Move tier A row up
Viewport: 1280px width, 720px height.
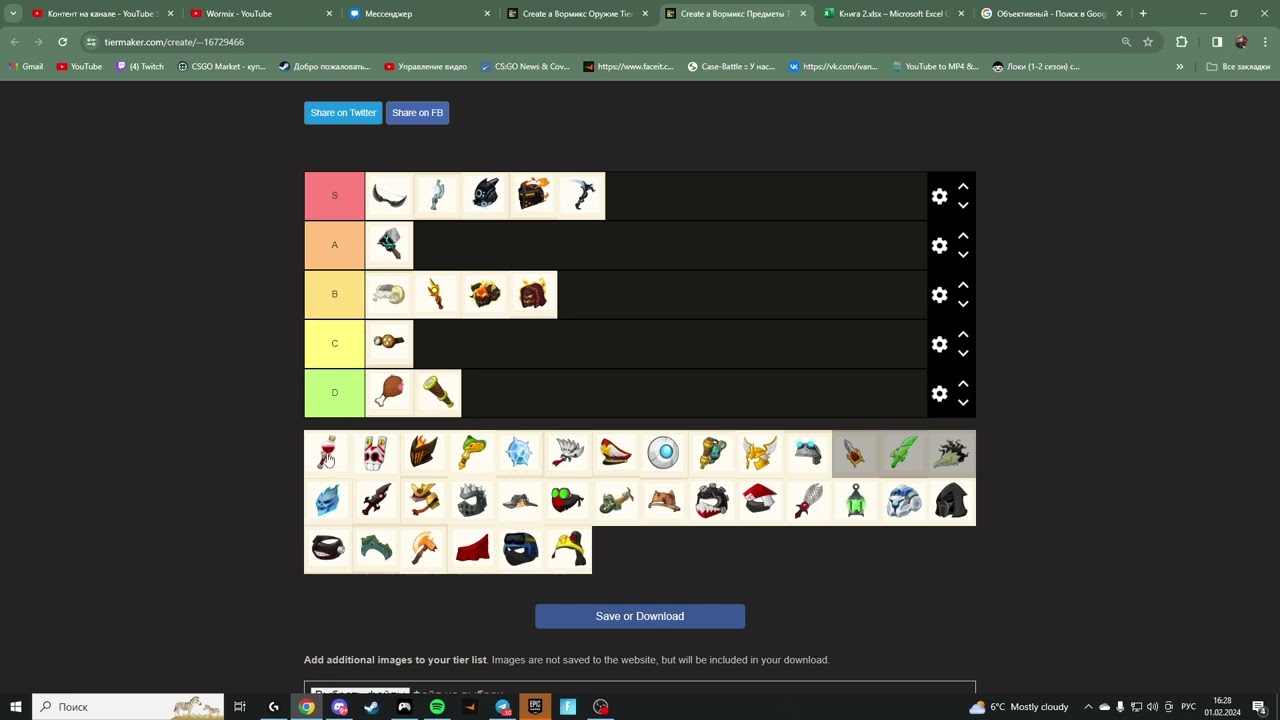(x=963, y=236)
